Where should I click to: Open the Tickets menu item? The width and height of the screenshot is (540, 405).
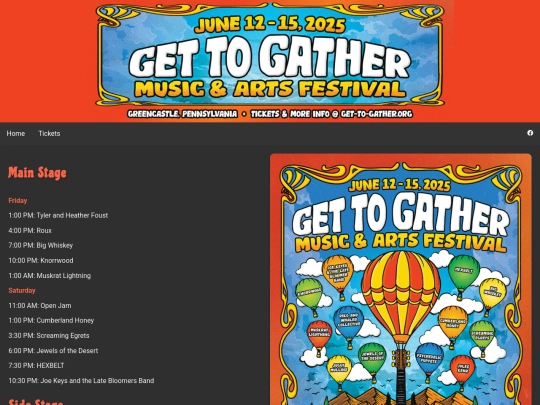point(49,134)
